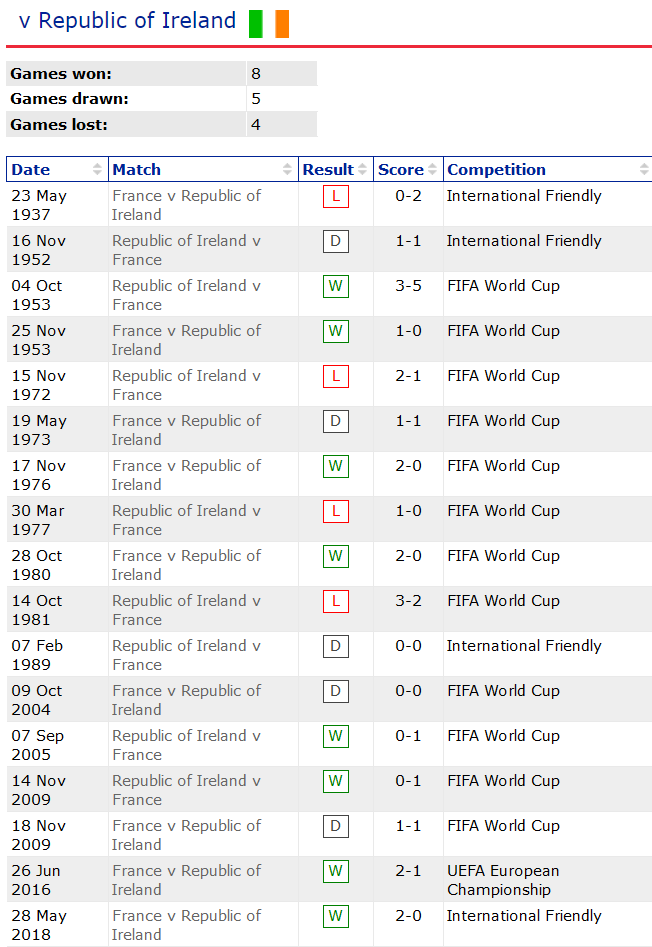Sort the table by Competition column
Viewport: 652px width, 947px height.
[547, 170]
